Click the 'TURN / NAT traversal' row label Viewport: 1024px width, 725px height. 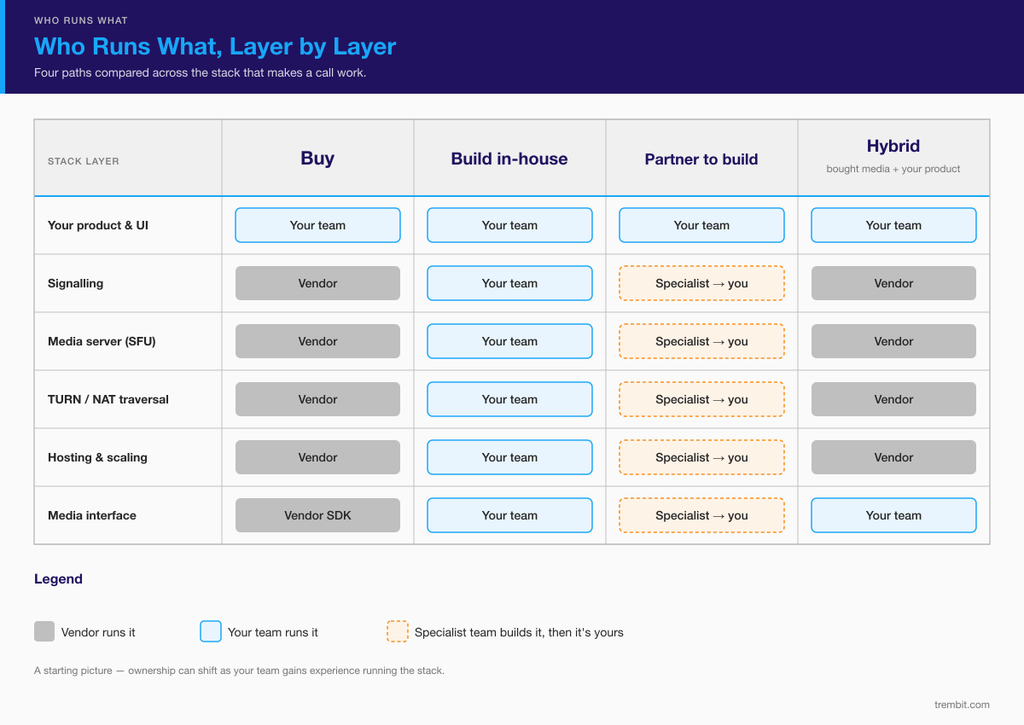(x=108, y=399)
